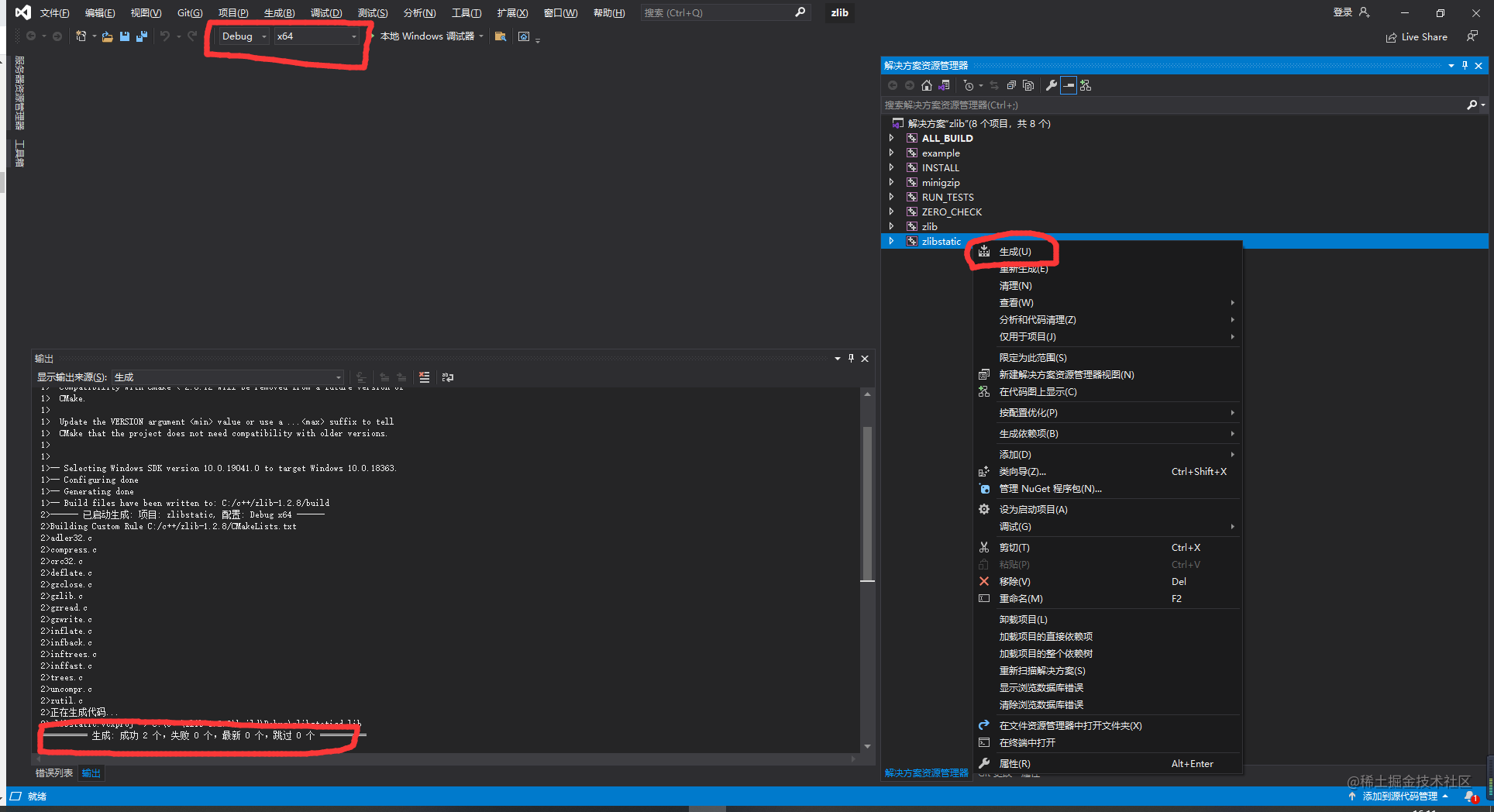The height and width of the screenshot is (812, 1494).
Task: Open the 调试(D) menu
Action: (x=326, y=12)
